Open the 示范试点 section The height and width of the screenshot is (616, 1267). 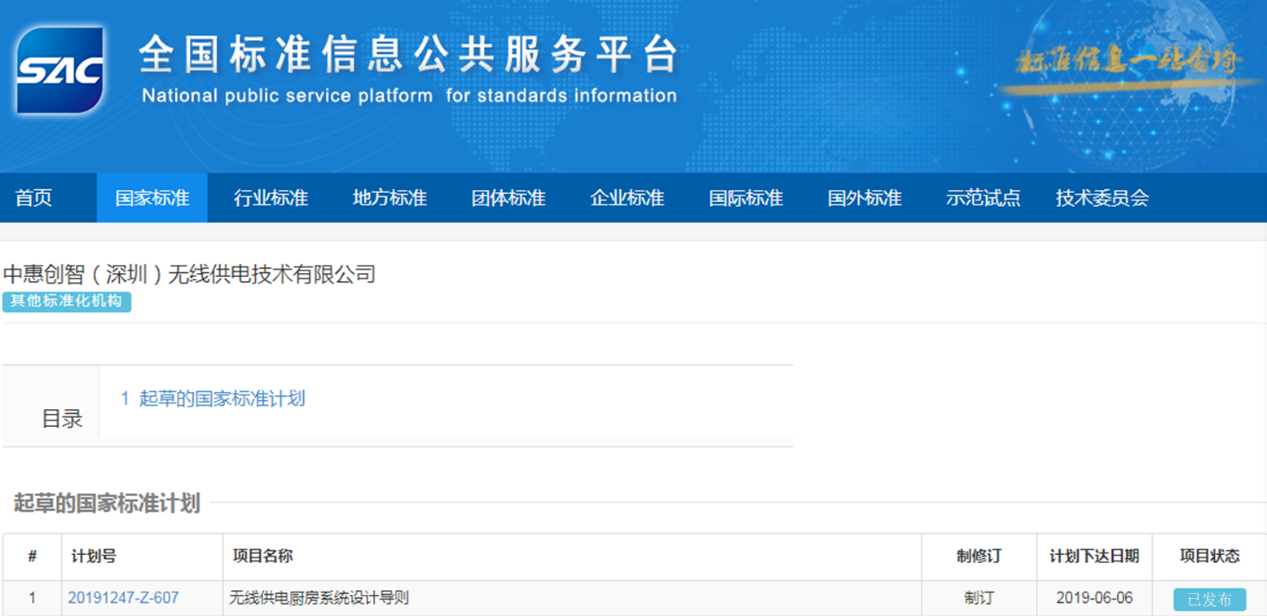983,198
